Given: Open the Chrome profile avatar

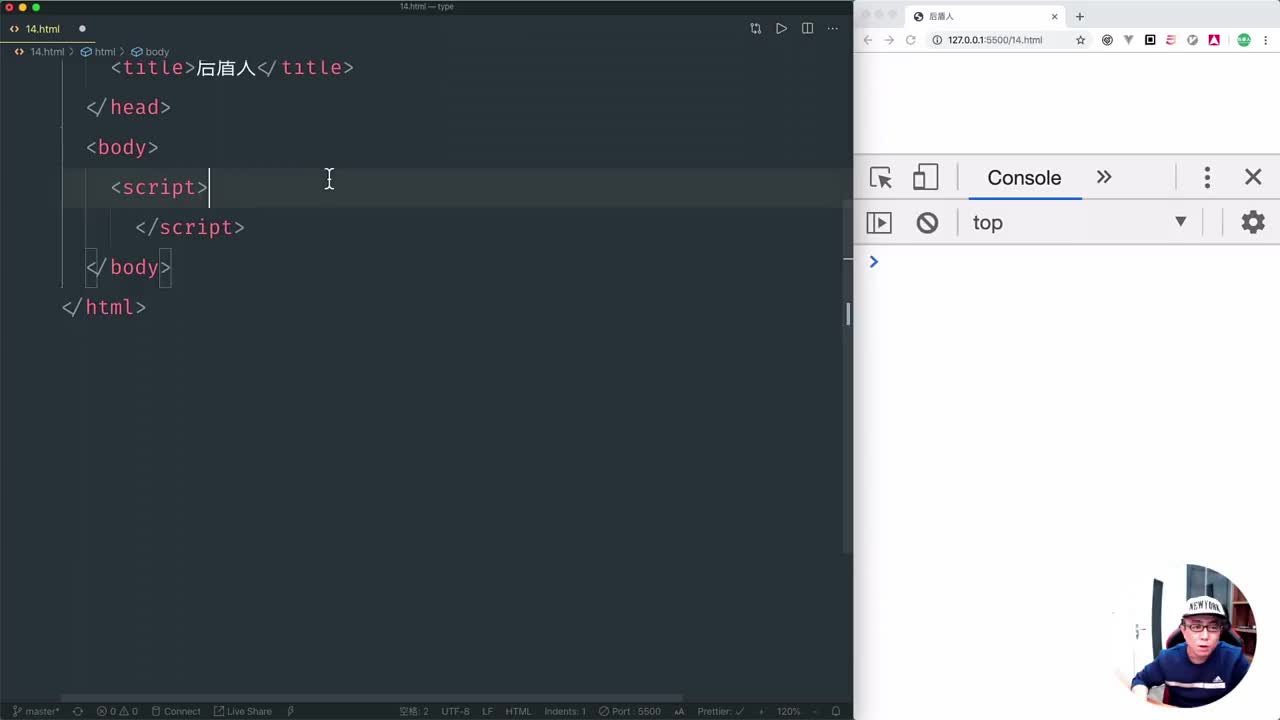Looking at the screenshot, I should (x=1244, y=40).
